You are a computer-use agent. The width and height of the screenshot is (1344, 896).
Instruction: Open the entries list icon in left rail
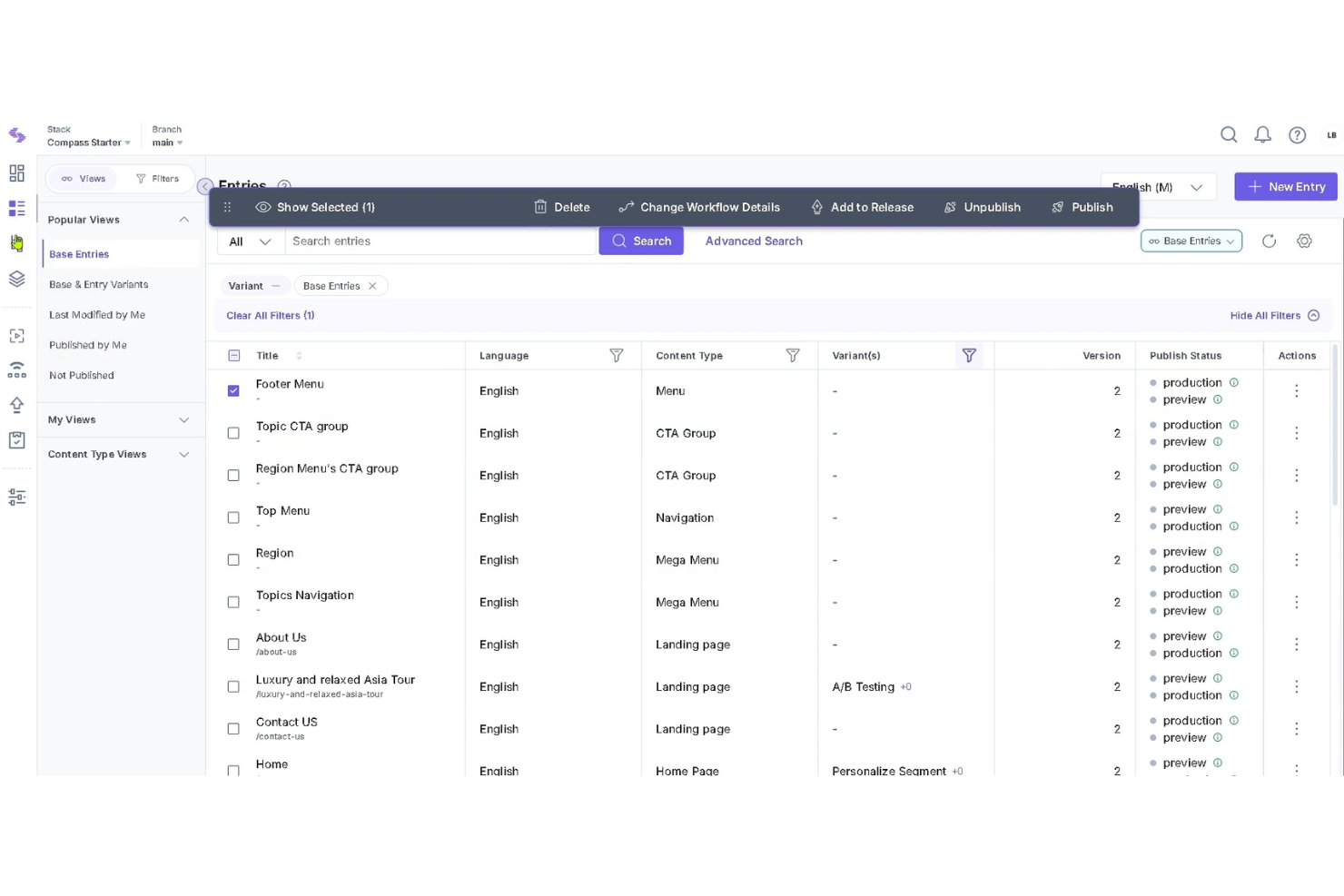[16, 209]
